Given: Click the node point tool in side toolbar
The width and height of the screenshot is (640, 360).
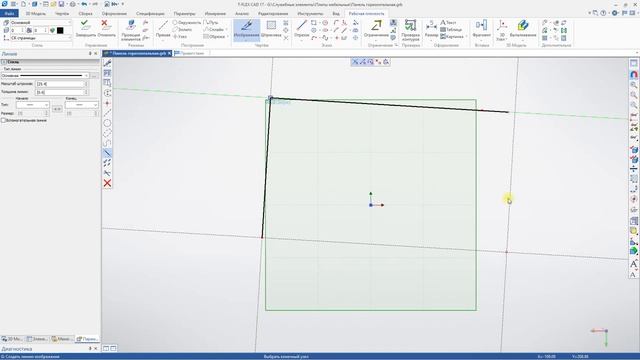Looking at the screenshot, I should [107, 103].
